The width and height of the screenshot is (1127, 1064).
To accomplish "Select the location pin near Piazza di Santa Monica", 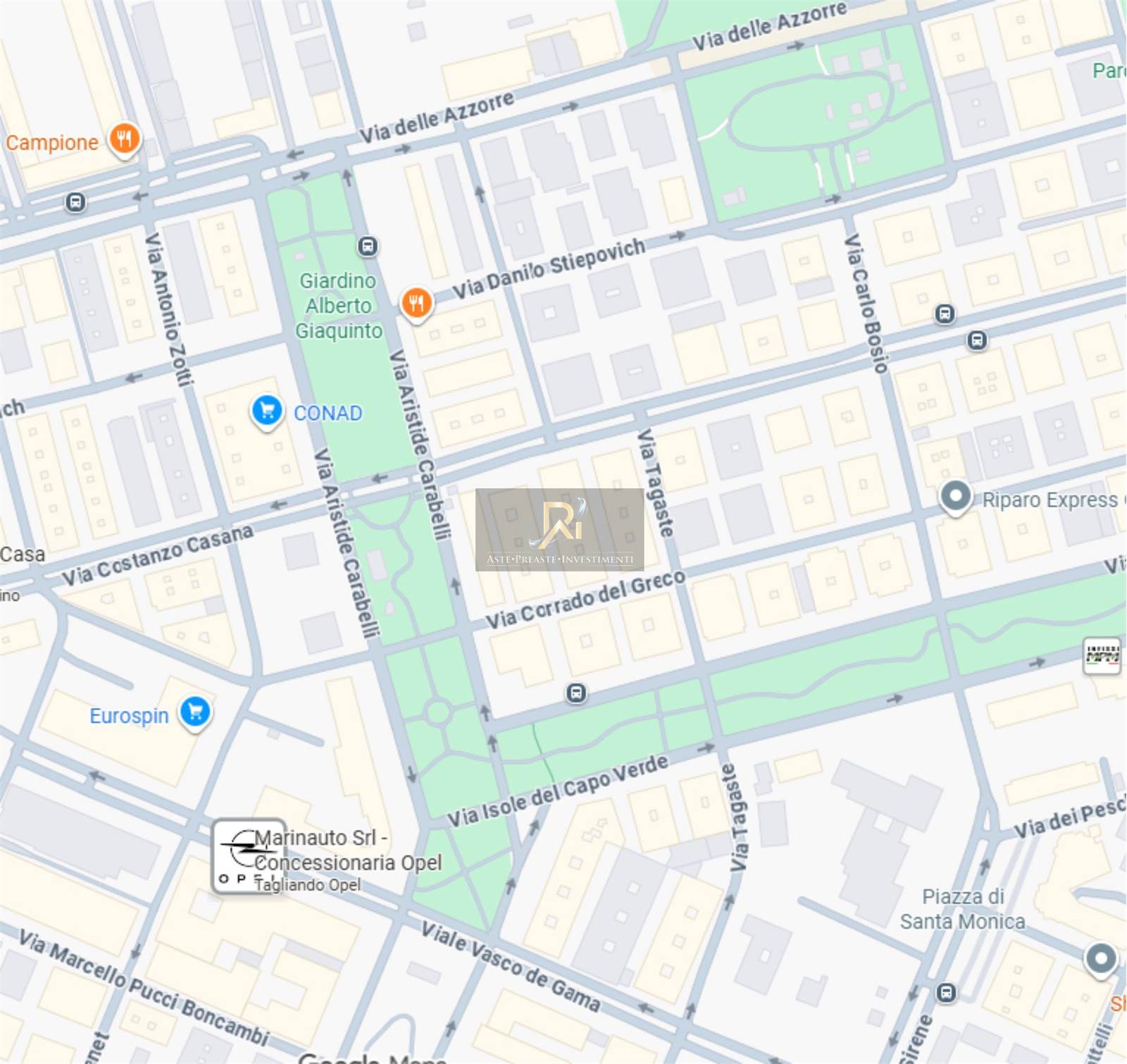I will point(1101,960).
